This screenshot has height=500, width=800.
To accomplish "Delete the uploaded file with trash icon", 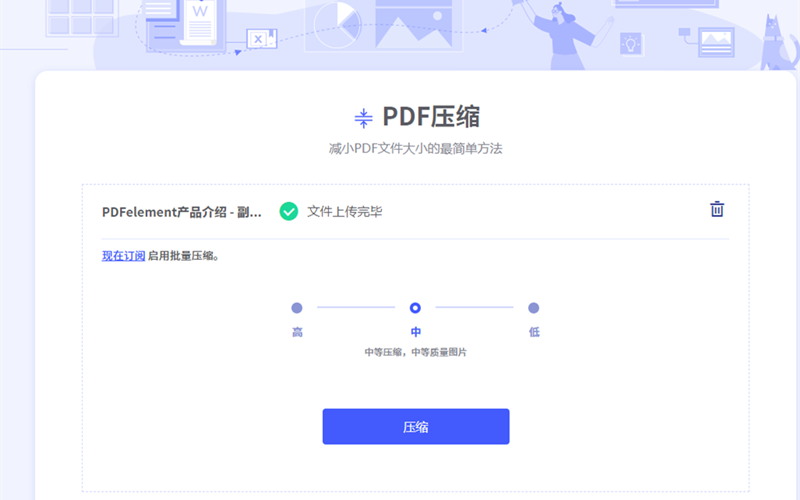I will point(717,209).
